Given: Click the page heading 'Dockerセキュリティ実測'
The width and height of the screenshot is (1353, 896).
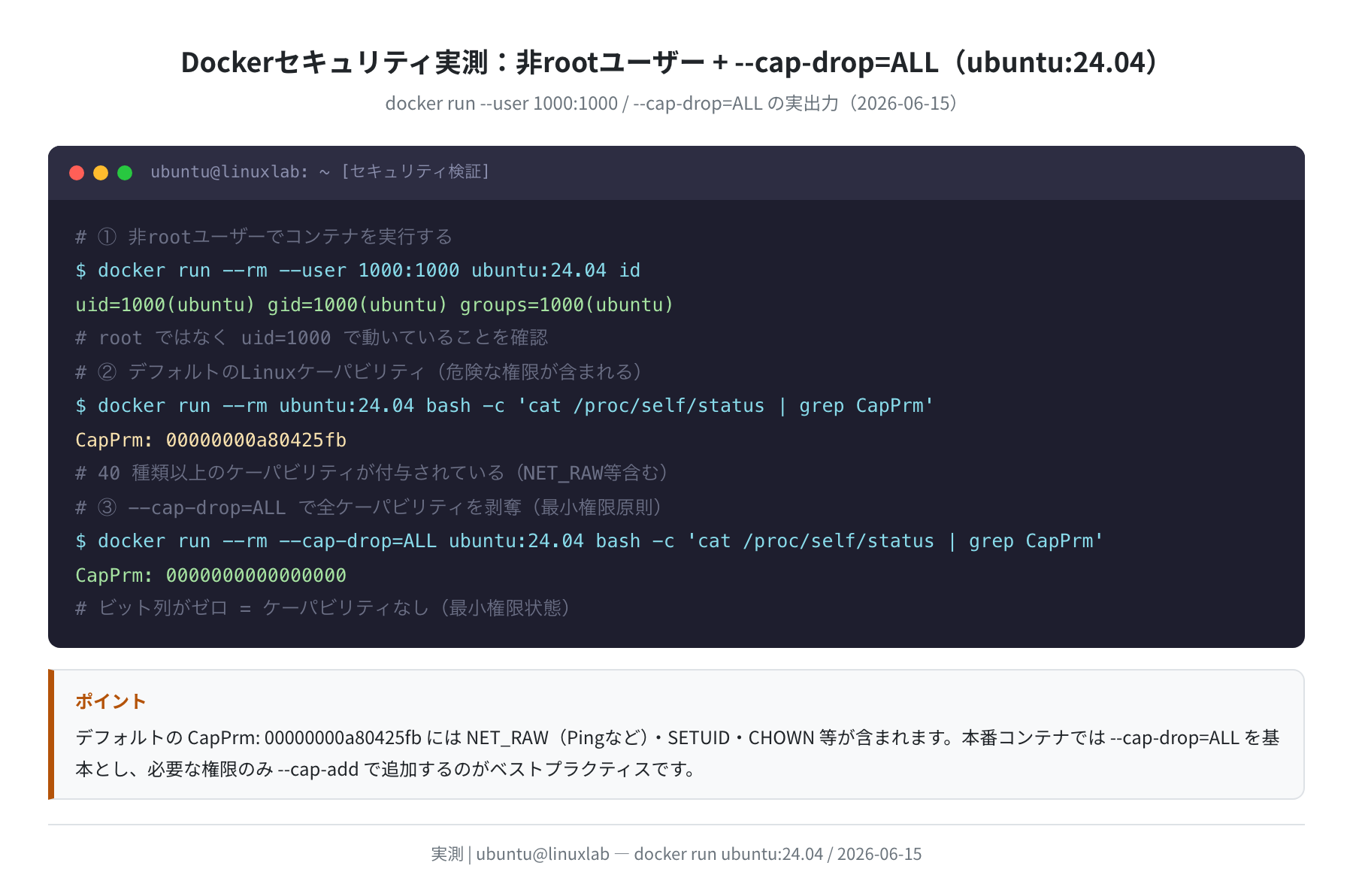Looking at the screenshot, I should (334, 62).
